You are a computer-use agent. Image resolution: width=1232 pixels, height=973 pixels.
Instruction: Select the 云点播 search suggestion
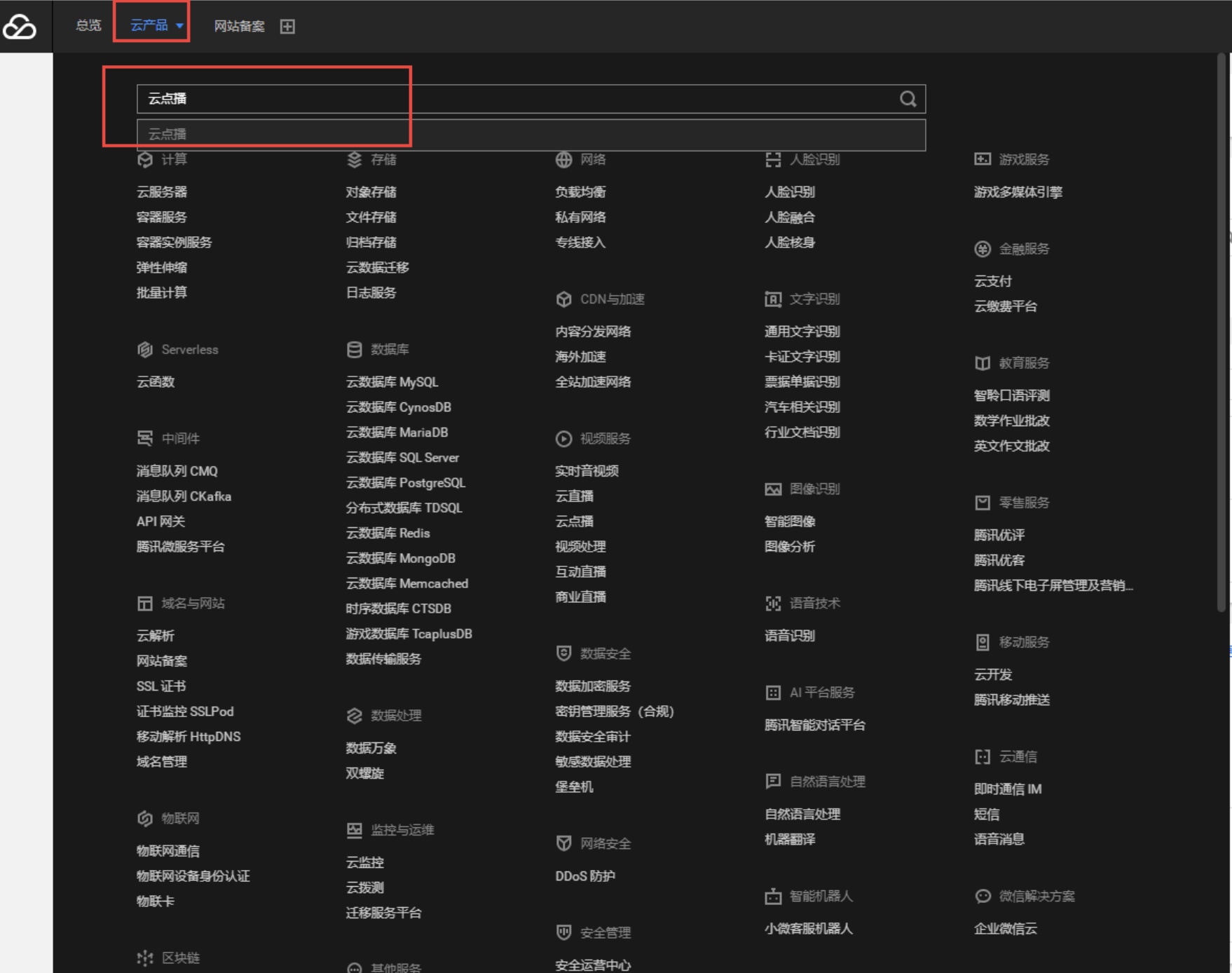(531, 135)
